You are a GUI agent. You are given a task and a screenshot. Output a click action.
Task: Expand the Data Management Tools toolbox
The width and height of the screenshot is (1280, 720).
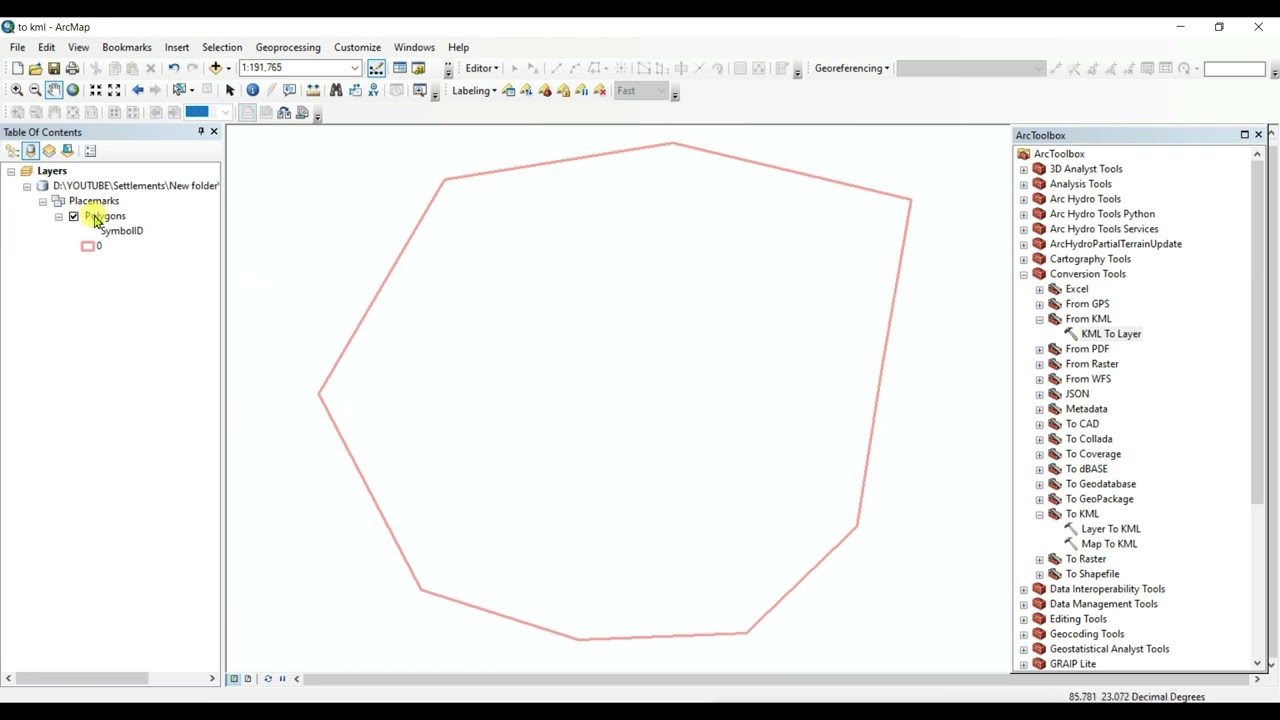[x=1023, y=604]
